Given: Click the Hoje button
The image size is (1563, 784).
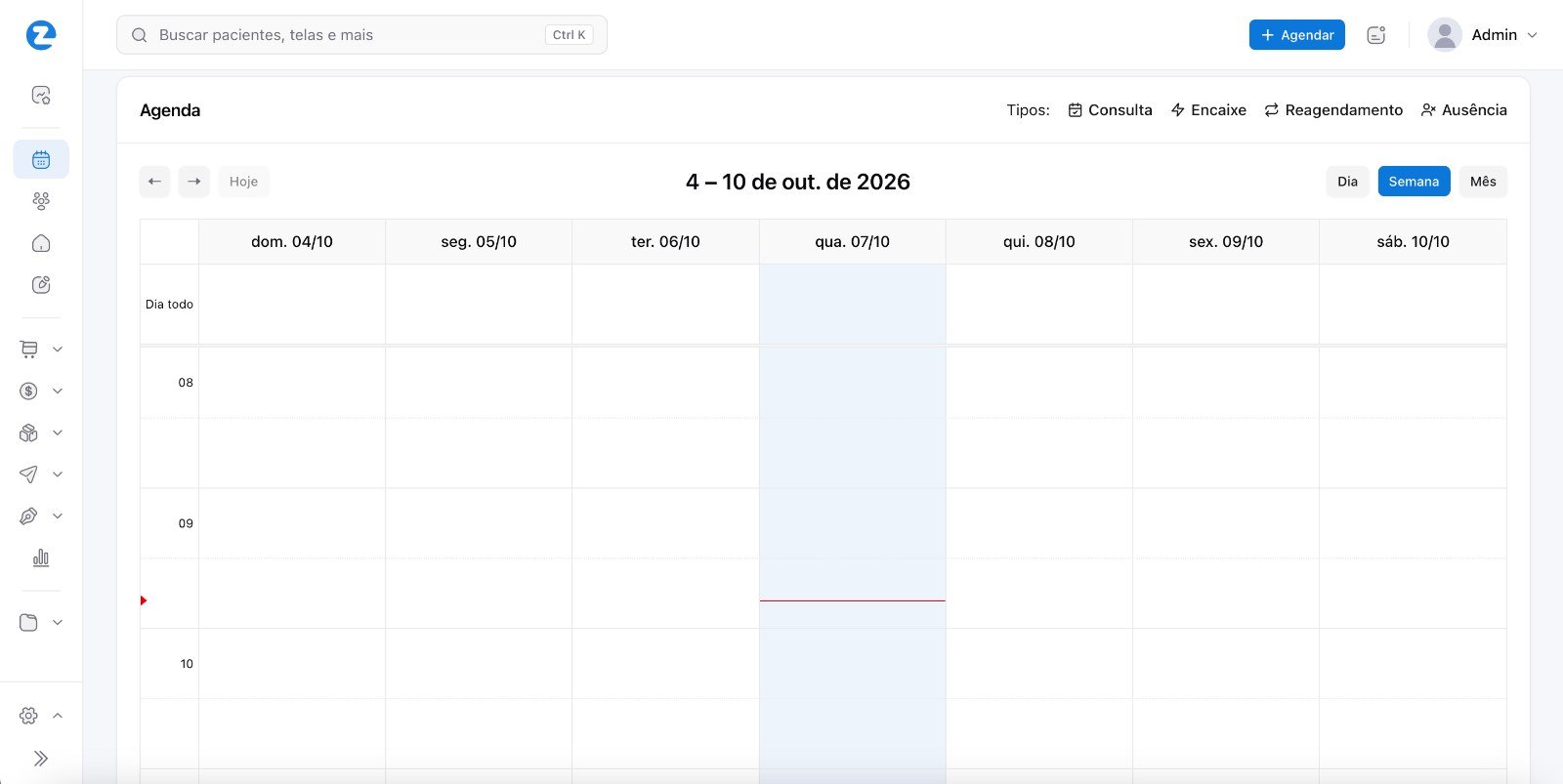Looking at the screenshot, I should pyautogui.click(x=243, y=182).
